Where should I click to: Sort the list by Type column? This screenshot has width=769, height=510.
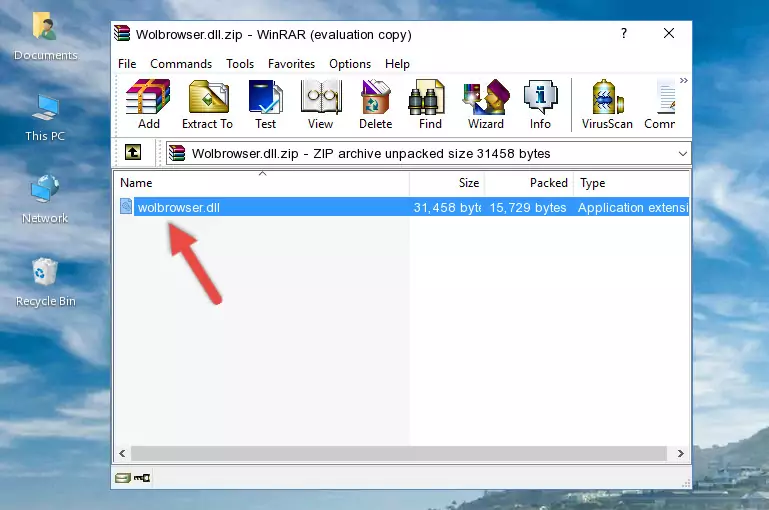[x=631, y=183]
